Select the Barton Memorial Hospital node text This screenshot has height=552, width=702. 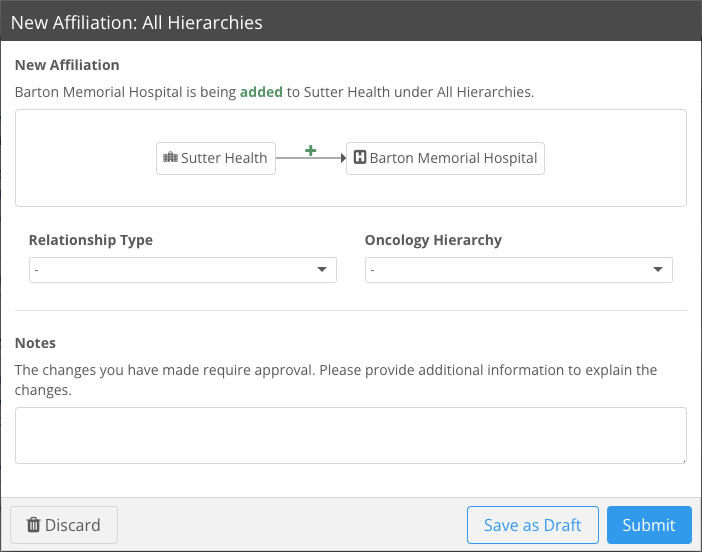coord(453,158)
